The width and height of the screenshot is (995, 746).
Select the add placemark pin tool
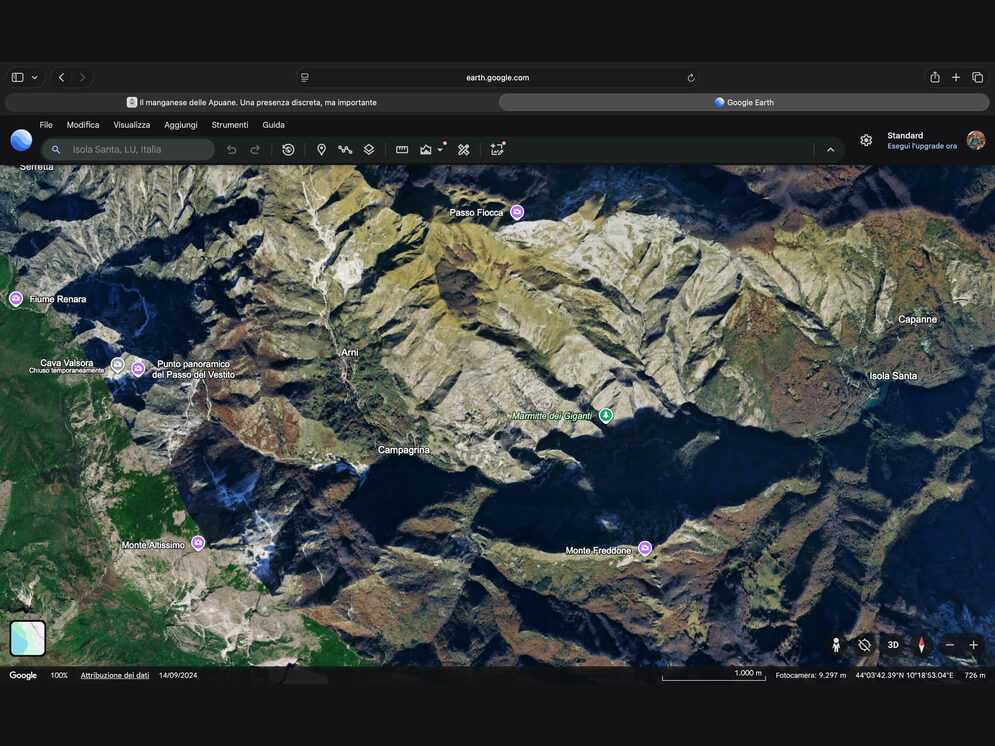(322, 150)
